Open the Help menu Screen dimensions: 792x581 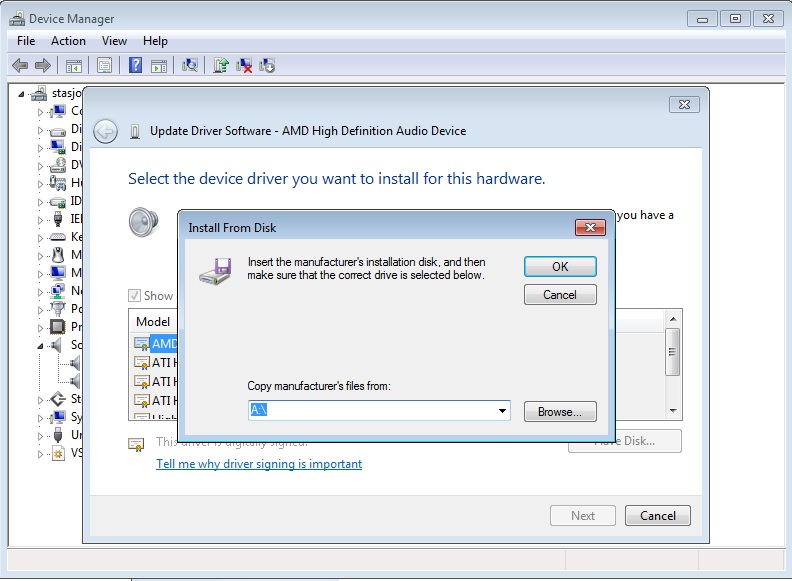[155, 41]
